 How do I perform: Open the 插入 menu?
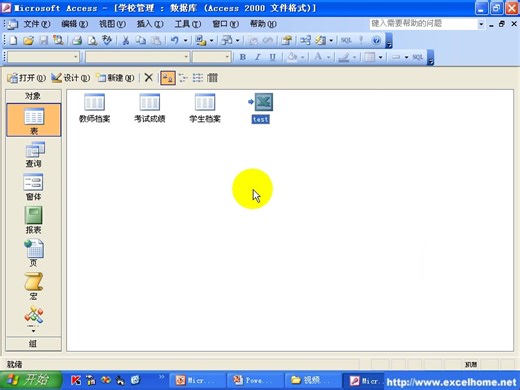point(150,24)
